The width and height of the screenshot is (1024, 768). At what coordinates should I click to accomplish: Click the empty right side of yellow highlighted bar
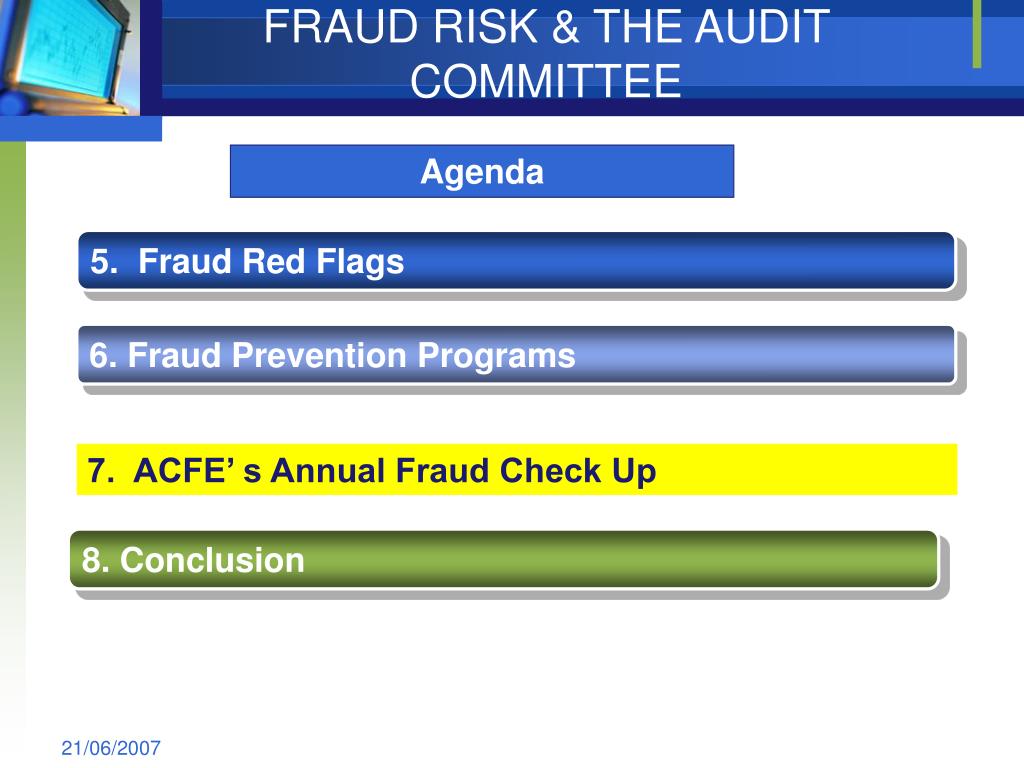807,470
